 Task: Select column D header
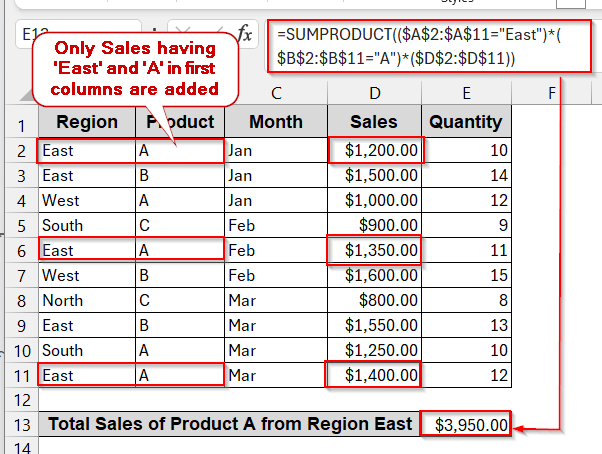(374, 94)
